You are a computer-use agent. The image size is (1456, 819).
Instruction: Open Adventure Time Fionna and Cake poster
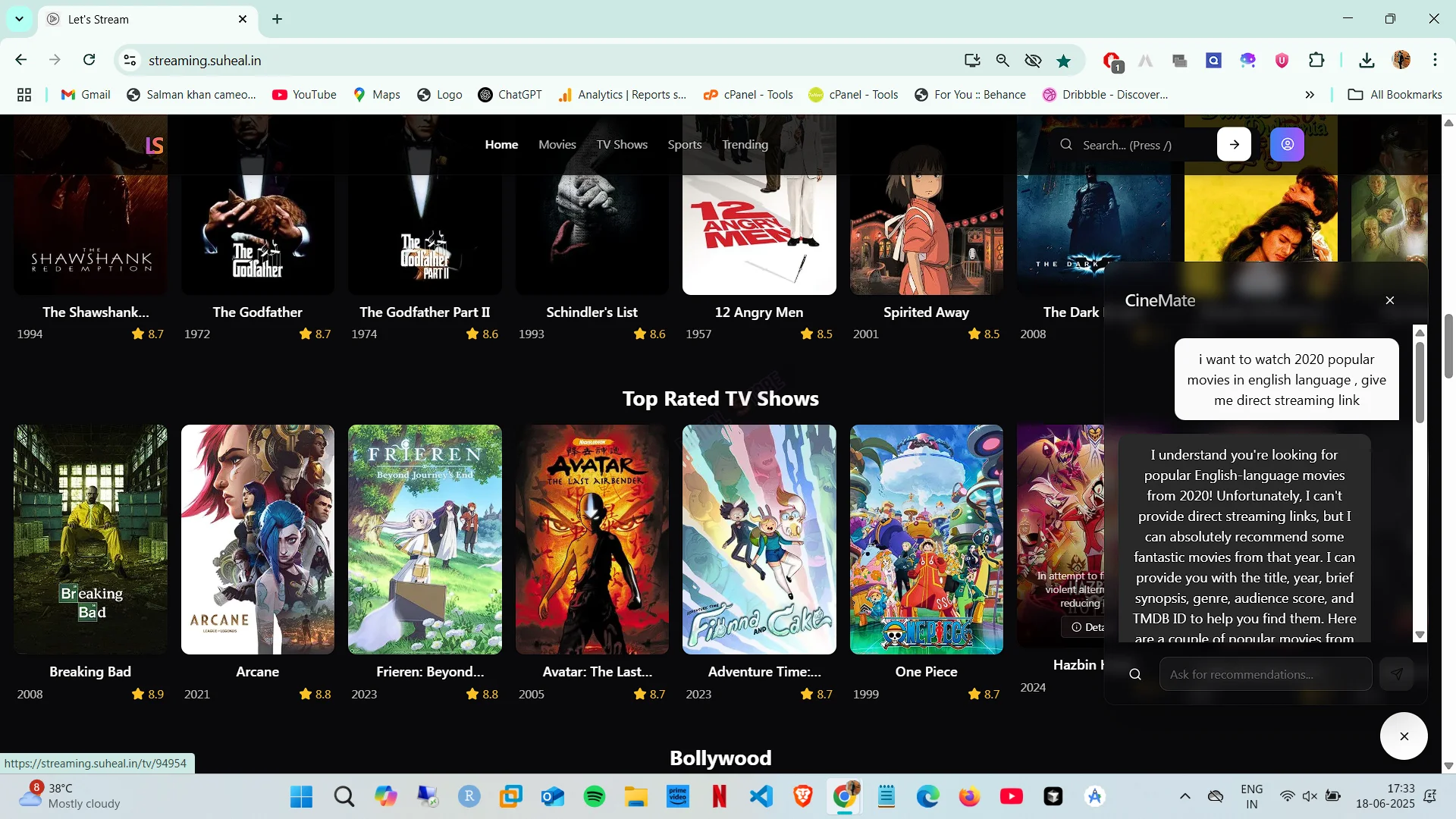tap(759, 539)
